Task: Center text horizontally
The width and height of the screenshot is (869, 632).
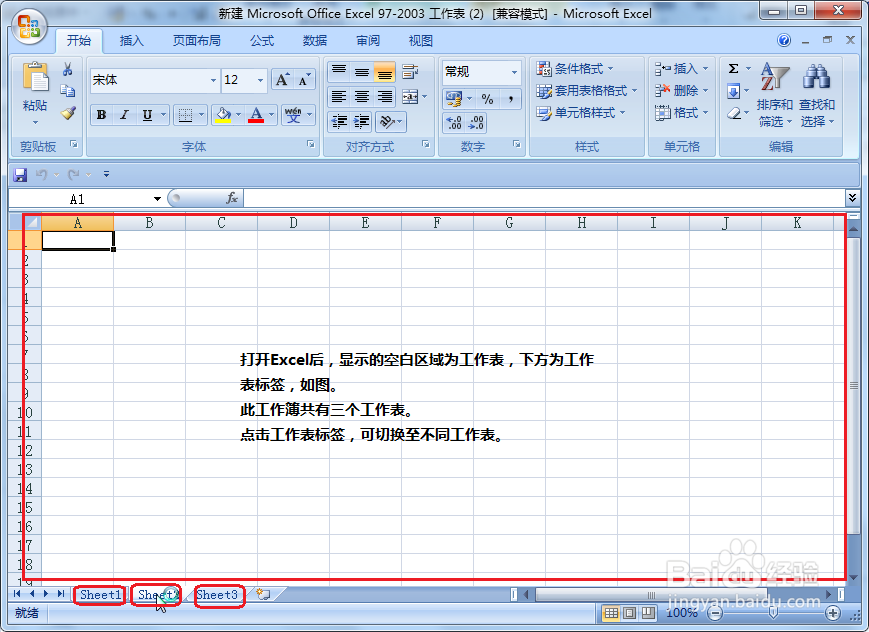Action: pos(361,96)
